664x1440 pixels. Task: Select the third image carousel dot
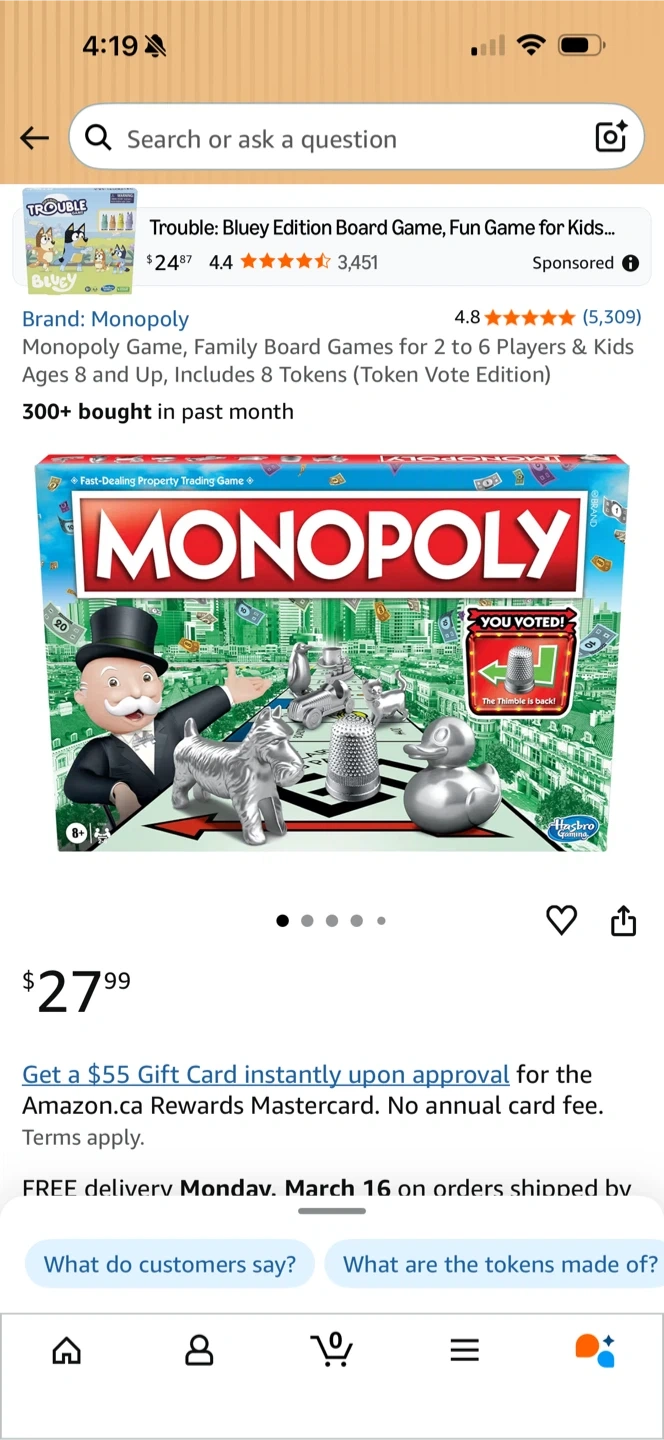(332, 921)
